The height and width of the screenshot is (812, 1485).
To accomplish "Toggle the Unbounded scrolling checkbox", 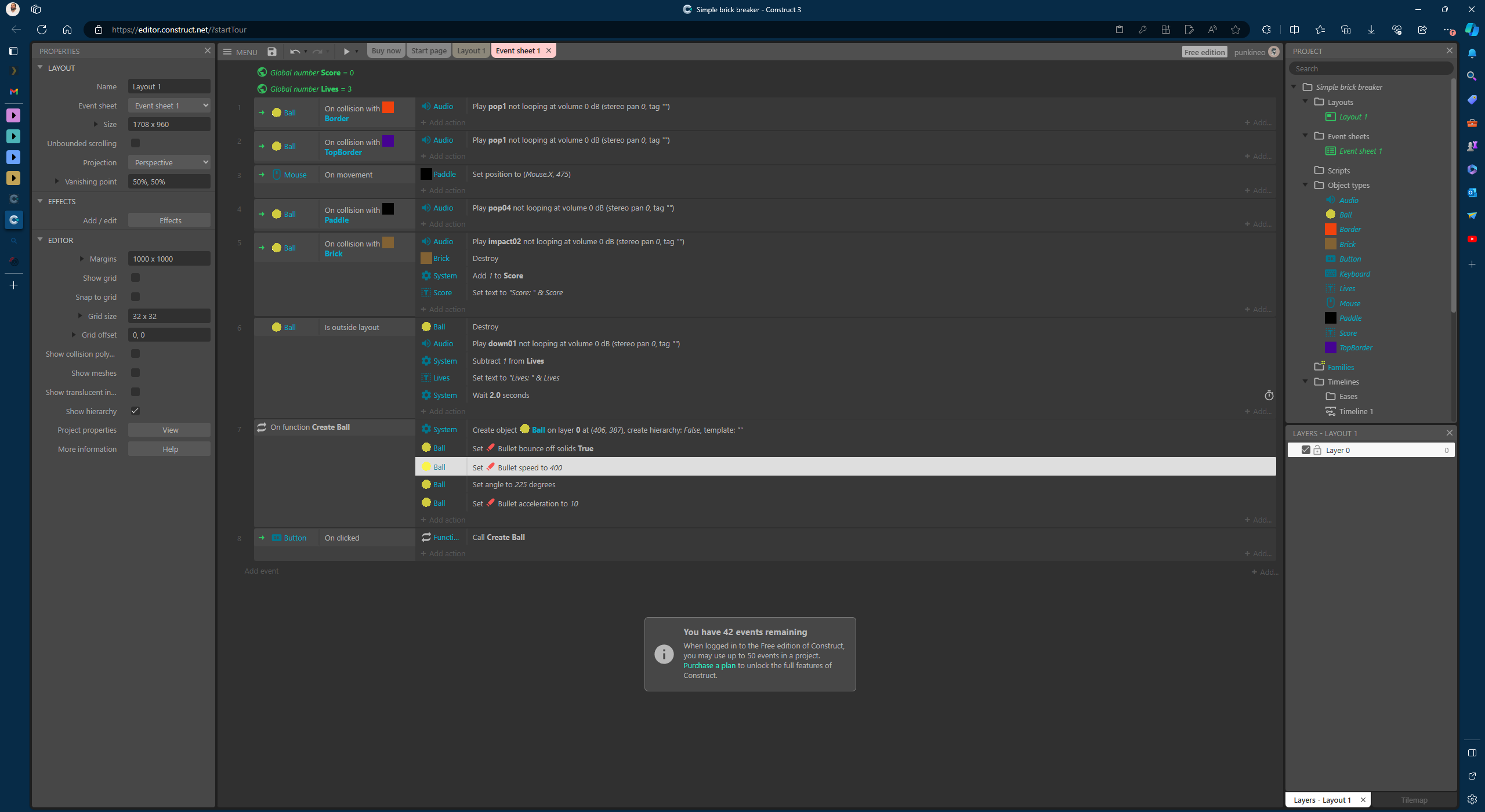I will [x=135, y=143].
